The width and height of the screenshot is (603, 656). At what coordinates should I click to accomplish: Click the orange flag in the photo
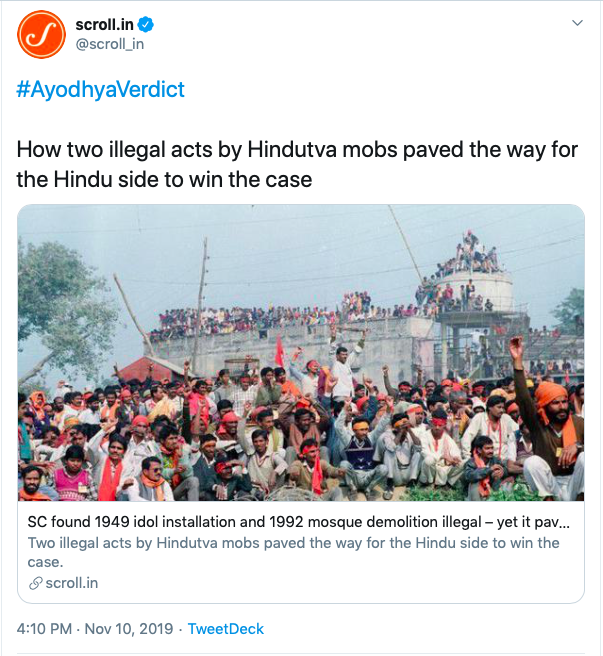click(x=279, y=352)
